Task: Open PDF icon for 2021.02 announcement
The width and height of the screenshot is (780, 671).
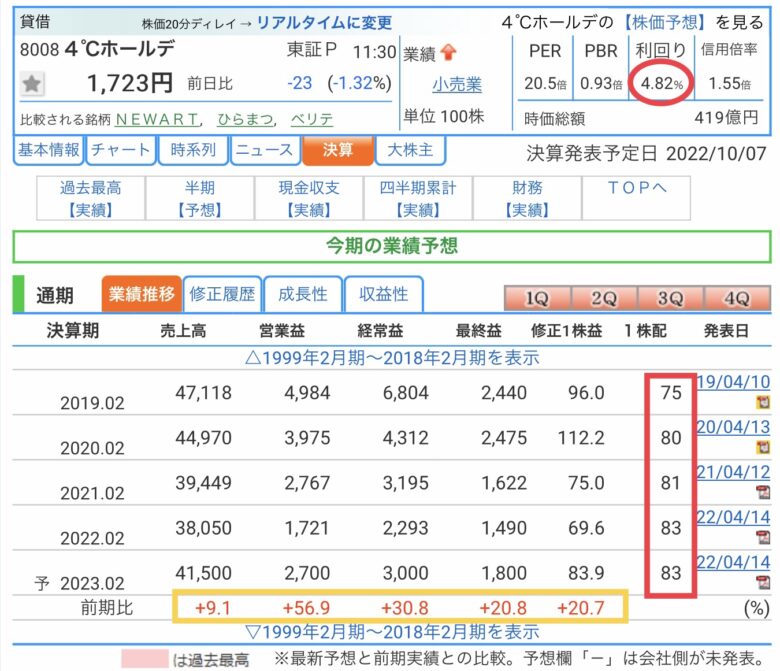Action: click(763, 492)
